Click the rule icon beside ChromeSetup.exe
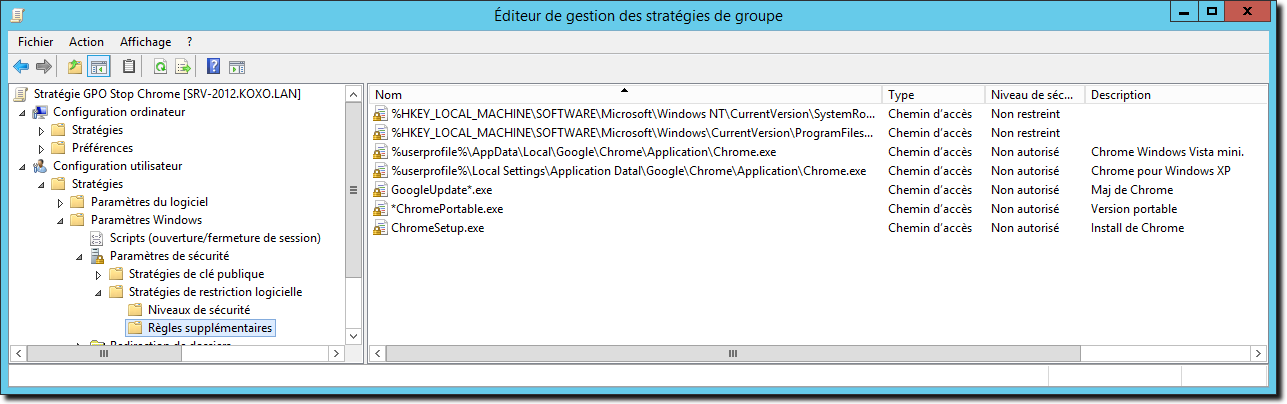This screenshot has width=1287, height=404. [x=380, y=228]
